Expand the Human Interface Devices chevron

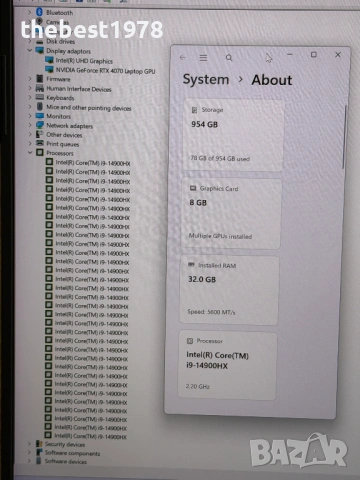click(30, 88)
